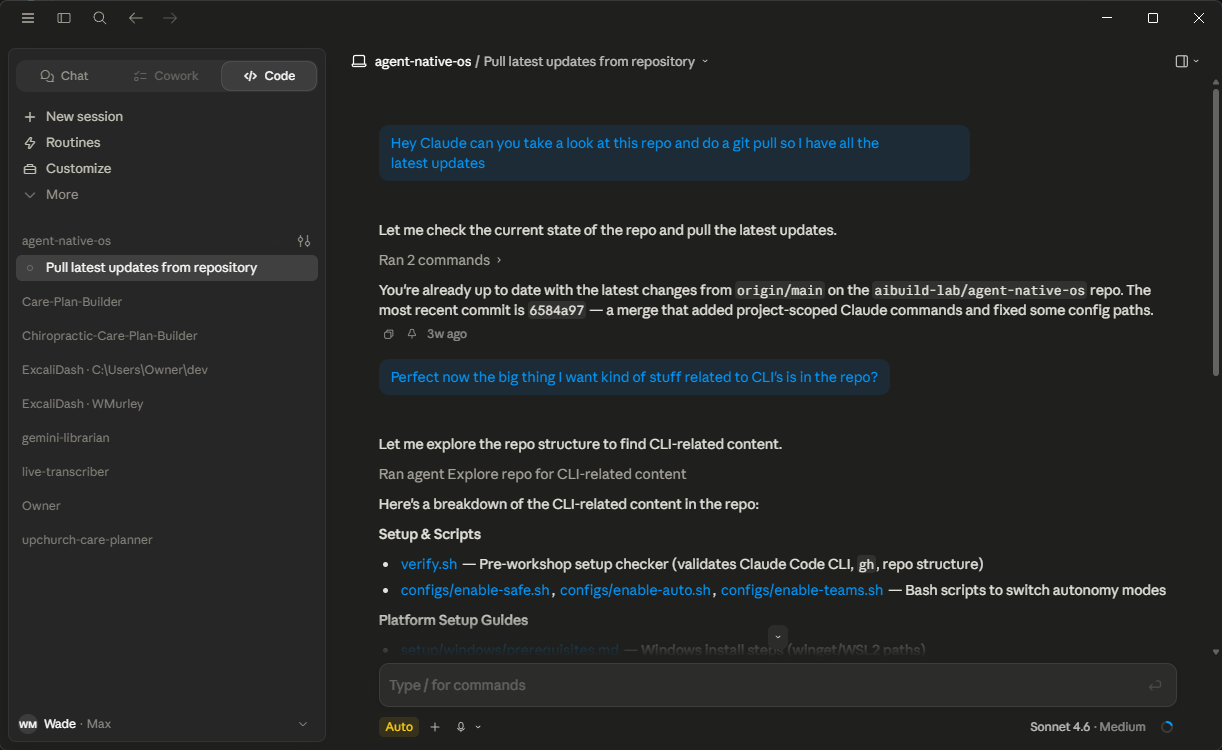Click the agent-native-os filter settings icon
Image resolution: width=1222 pixels, height=750 pixels.
tap(304, 241)
